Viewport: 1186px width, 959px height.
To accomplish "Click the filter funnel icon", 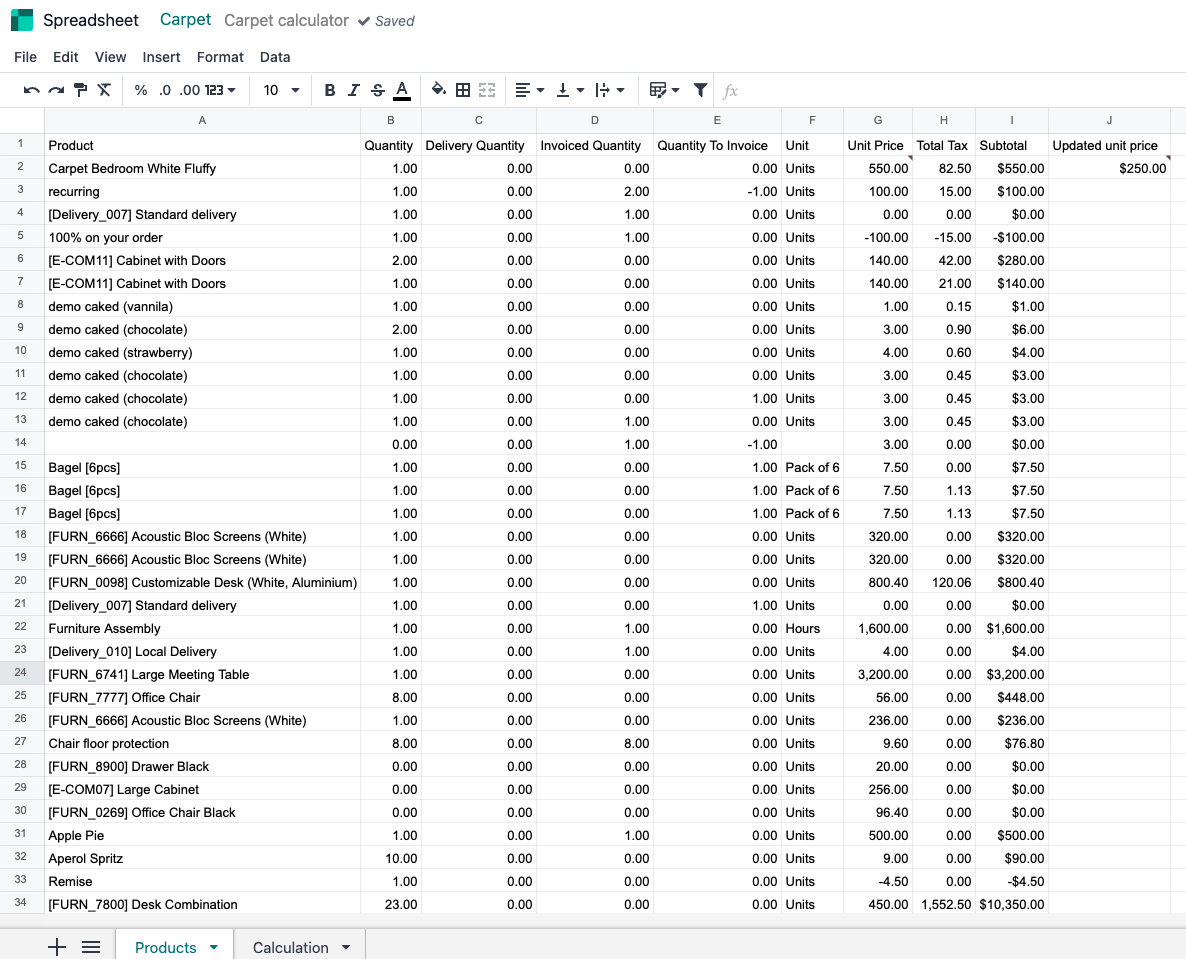I will coord(701,90).
